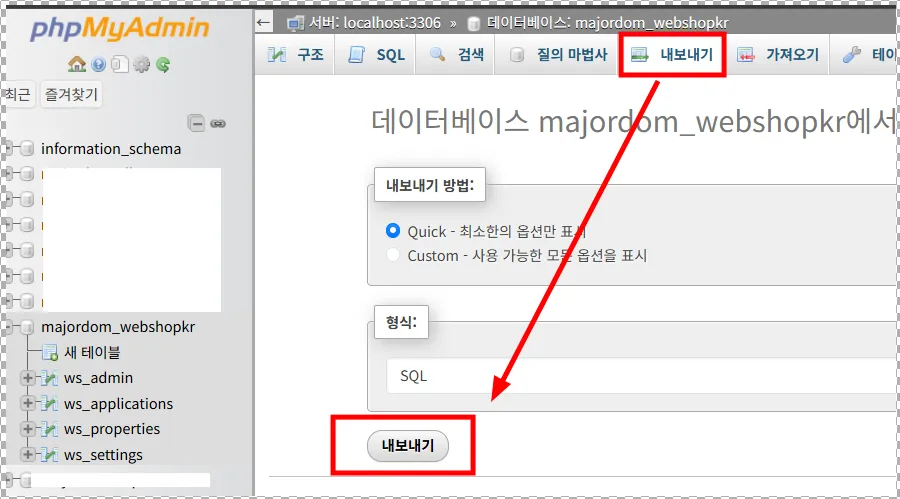Image resolution: width=900 pixels, height=499 pixels.
Task: Open the SQL tab
Action: [376, 55]
